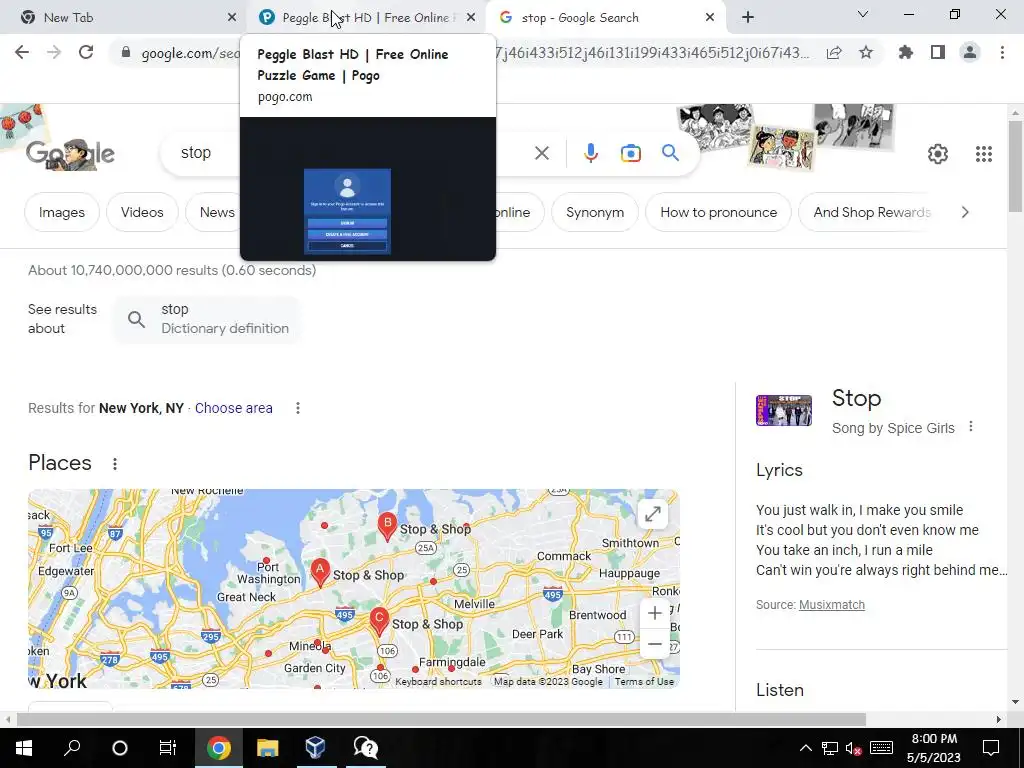Close the Peggle Blast HD tab
1024x768 pixels.
tap(471, 18)
